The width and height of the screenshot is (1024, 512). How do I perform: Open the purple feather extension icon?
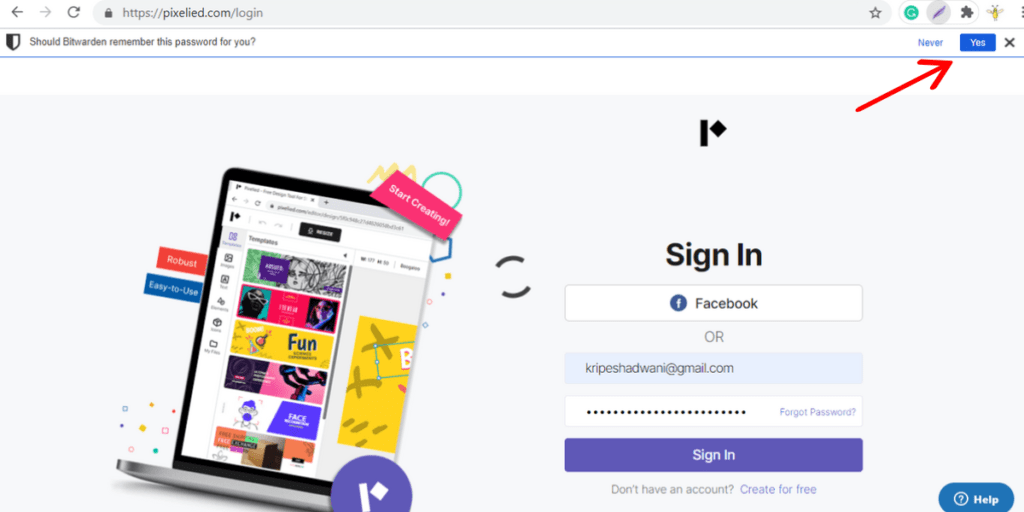click(938, 12)
